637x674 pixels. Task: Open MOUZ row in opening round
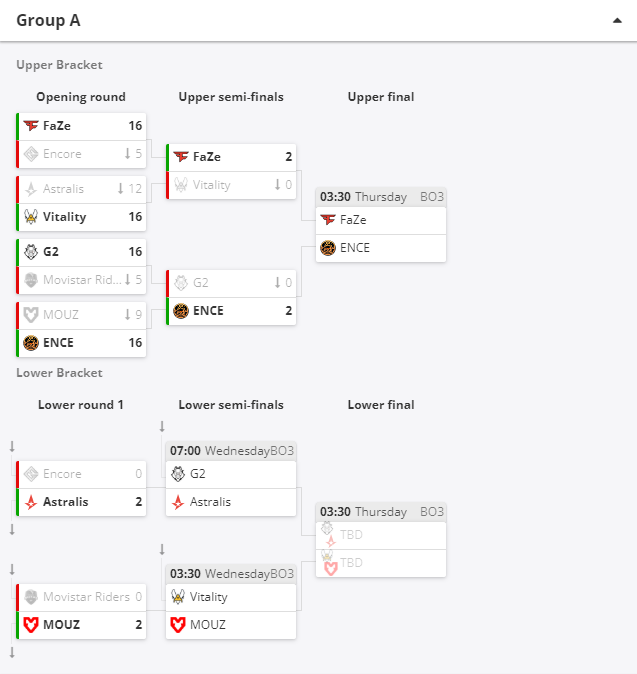(81, 315)
